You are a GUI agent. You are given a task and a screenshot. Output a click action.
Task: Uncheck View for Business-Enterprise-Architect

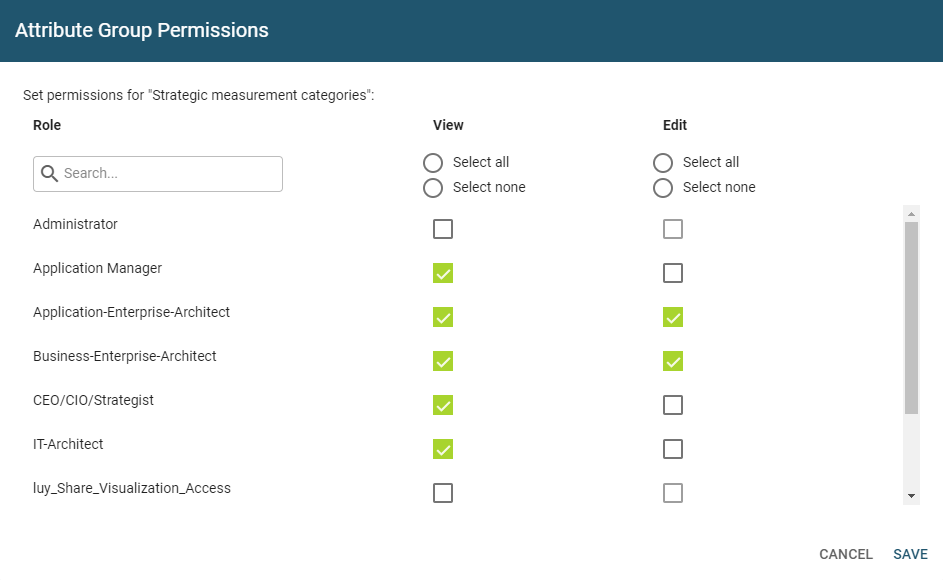click(x=443, y=361)
